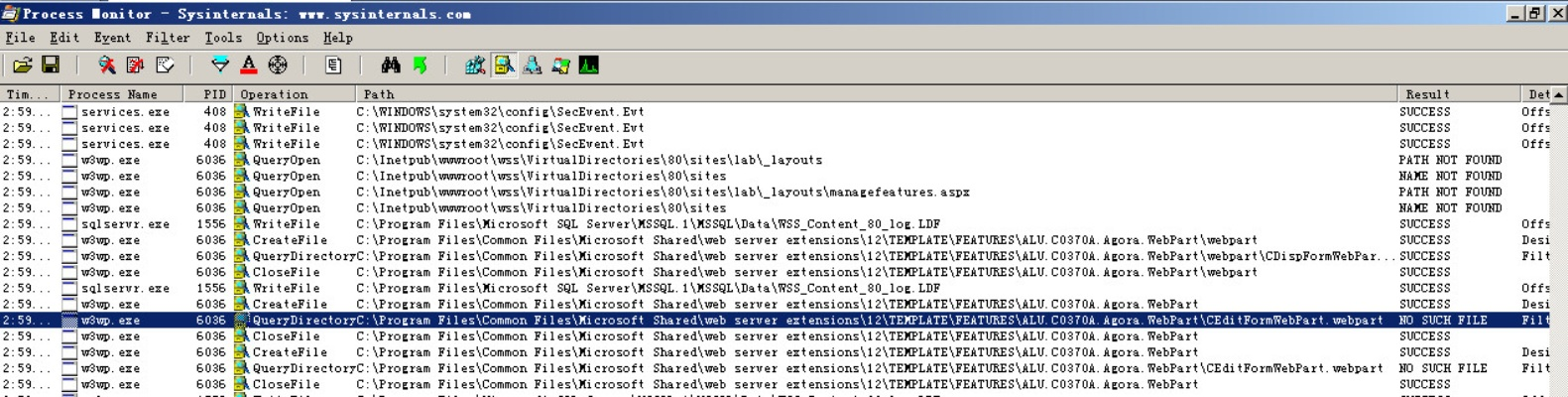Select first services.exe WriteFile SecEvent.Evt row
1568x397 pixels.
click(x=776, y=112)
